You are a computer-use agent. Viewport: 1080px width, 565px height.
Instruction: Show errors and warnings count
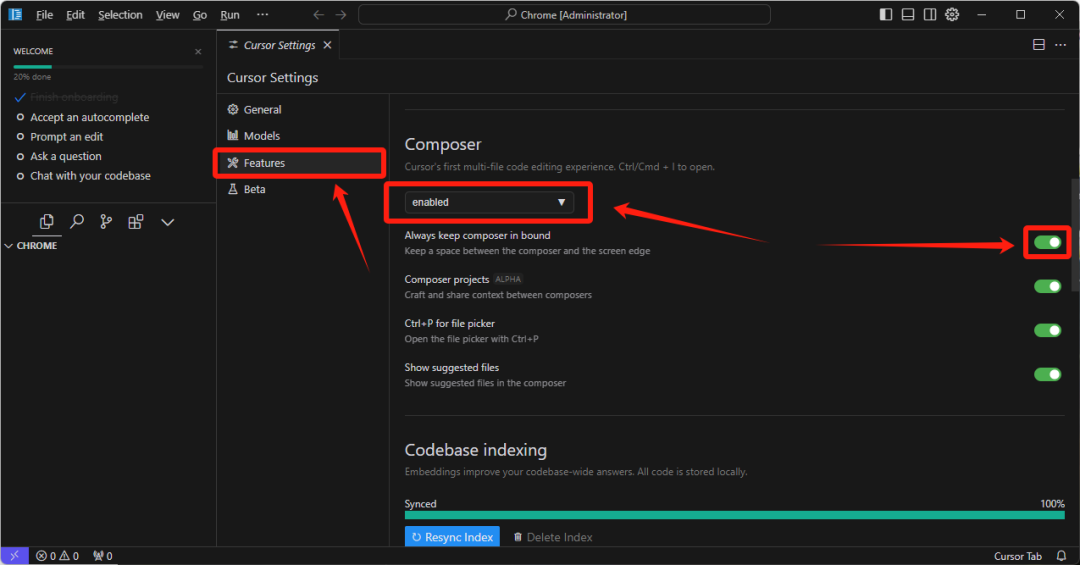click(58, 556)
